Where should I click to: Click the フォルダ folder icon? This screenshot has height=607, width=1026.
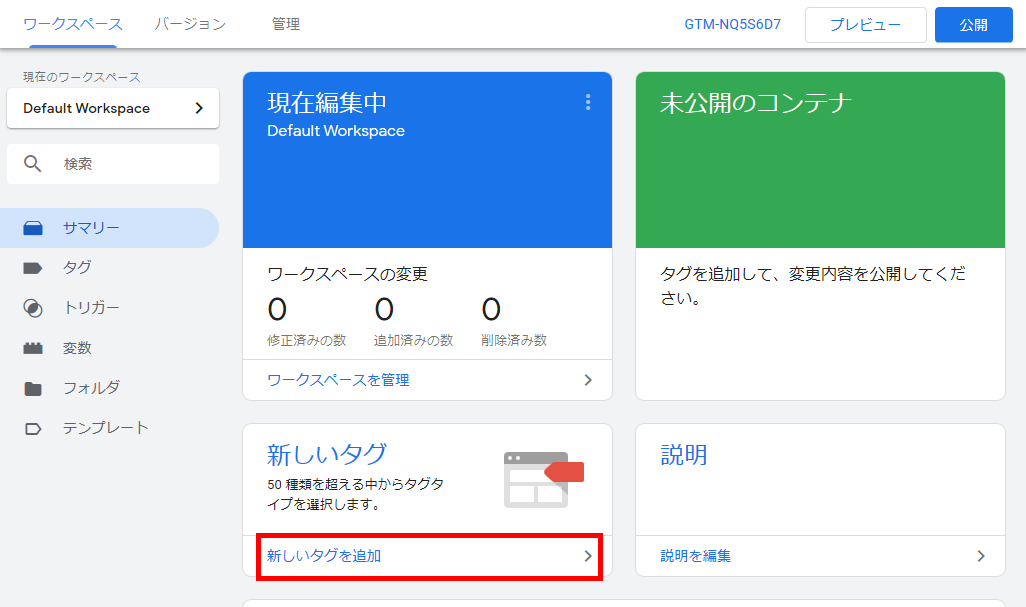(x=33, y=389)
